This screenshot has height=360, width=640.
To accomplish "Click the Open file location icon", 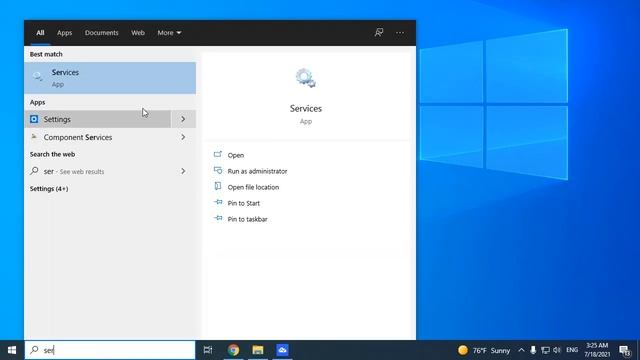I will [x=218, y=187].
